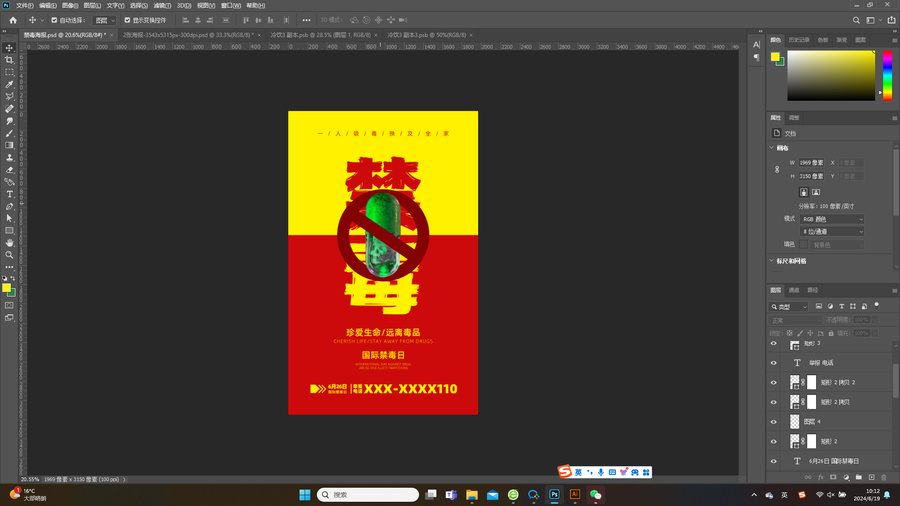Open the Color panel flyout menu
The height and width of the screenshot is (506, 900).
pyautogui.click(x=894, y=40)
